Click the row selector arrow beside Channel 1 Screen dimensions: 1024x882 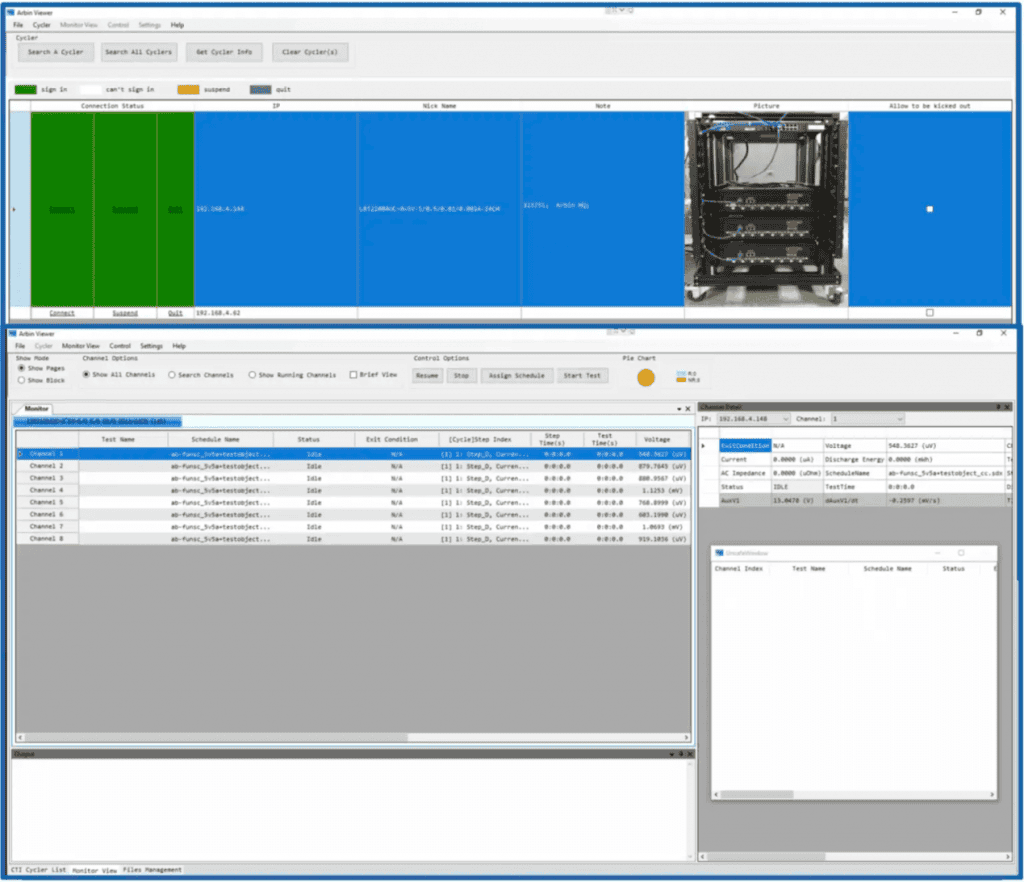[20, 454]
